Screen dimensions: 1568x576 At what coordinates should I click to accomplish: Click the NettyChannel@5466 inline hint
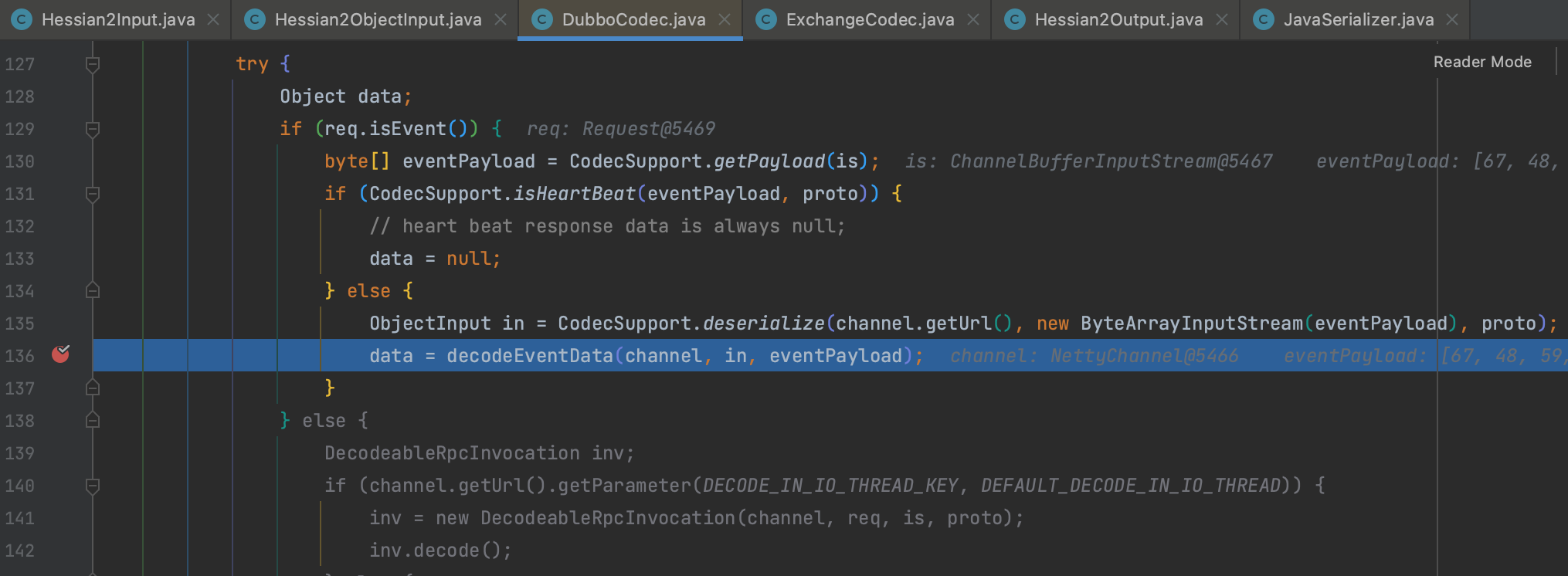[x=1144, y=356]
